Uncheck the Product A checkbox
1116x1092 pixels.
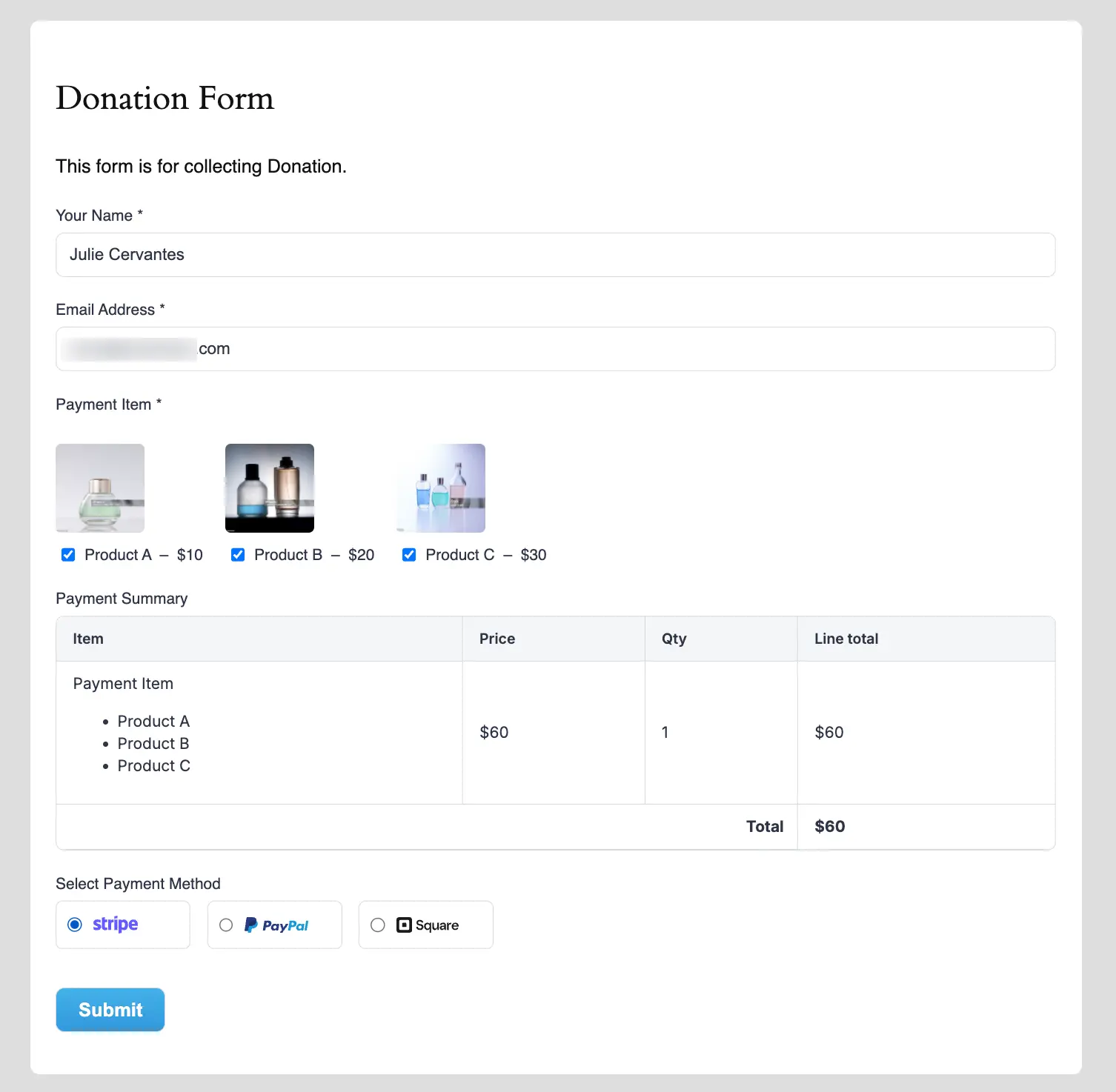67,554
